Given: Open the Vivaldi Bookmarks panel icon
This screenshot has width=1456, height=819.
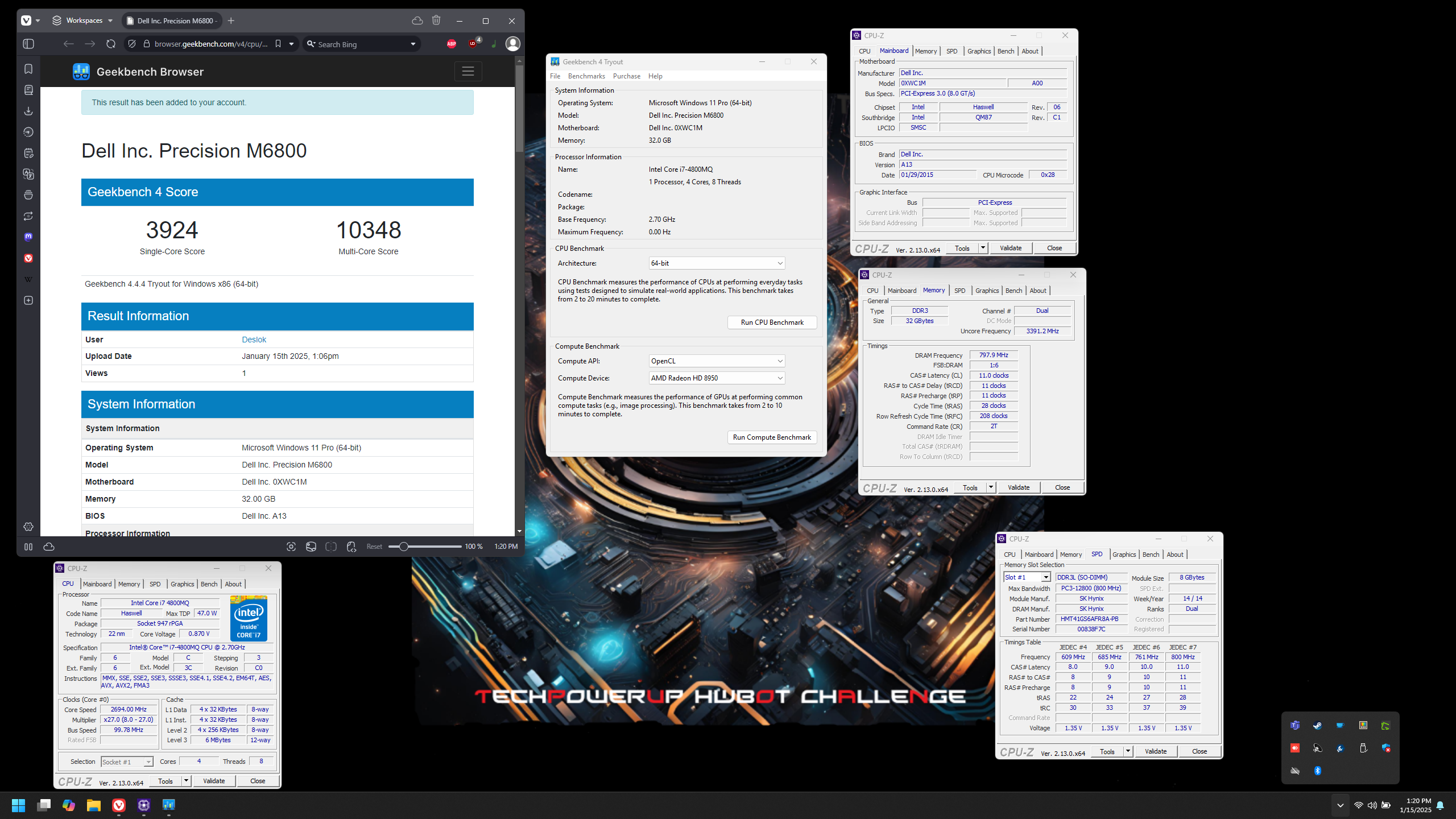Looking at the screenshot, I should [28, 69].
